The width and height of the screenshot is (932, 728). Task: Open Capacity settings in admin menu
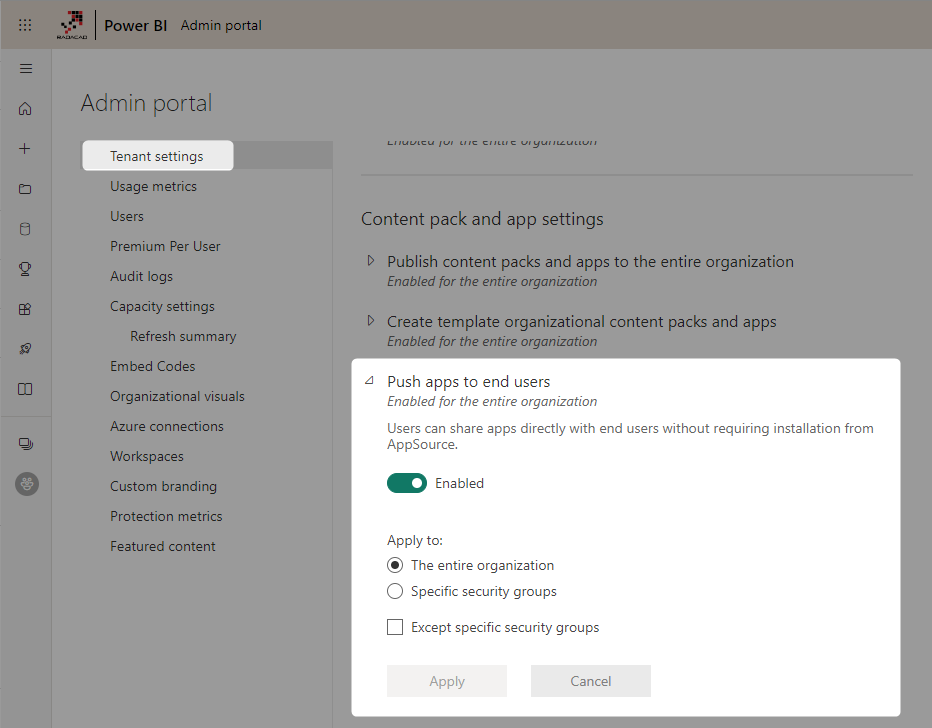coord(162,306)
